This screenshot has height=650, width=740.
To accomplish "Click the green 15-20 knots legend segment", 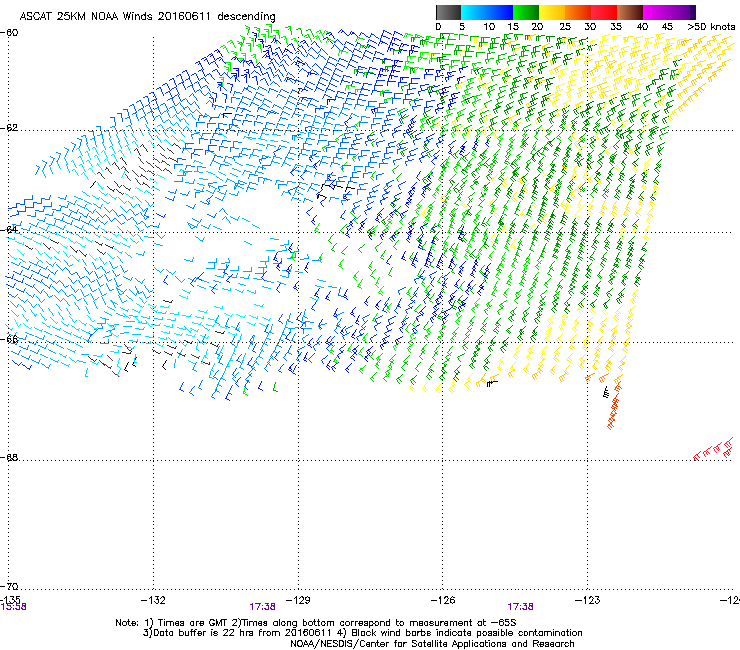I will [526, 12].
